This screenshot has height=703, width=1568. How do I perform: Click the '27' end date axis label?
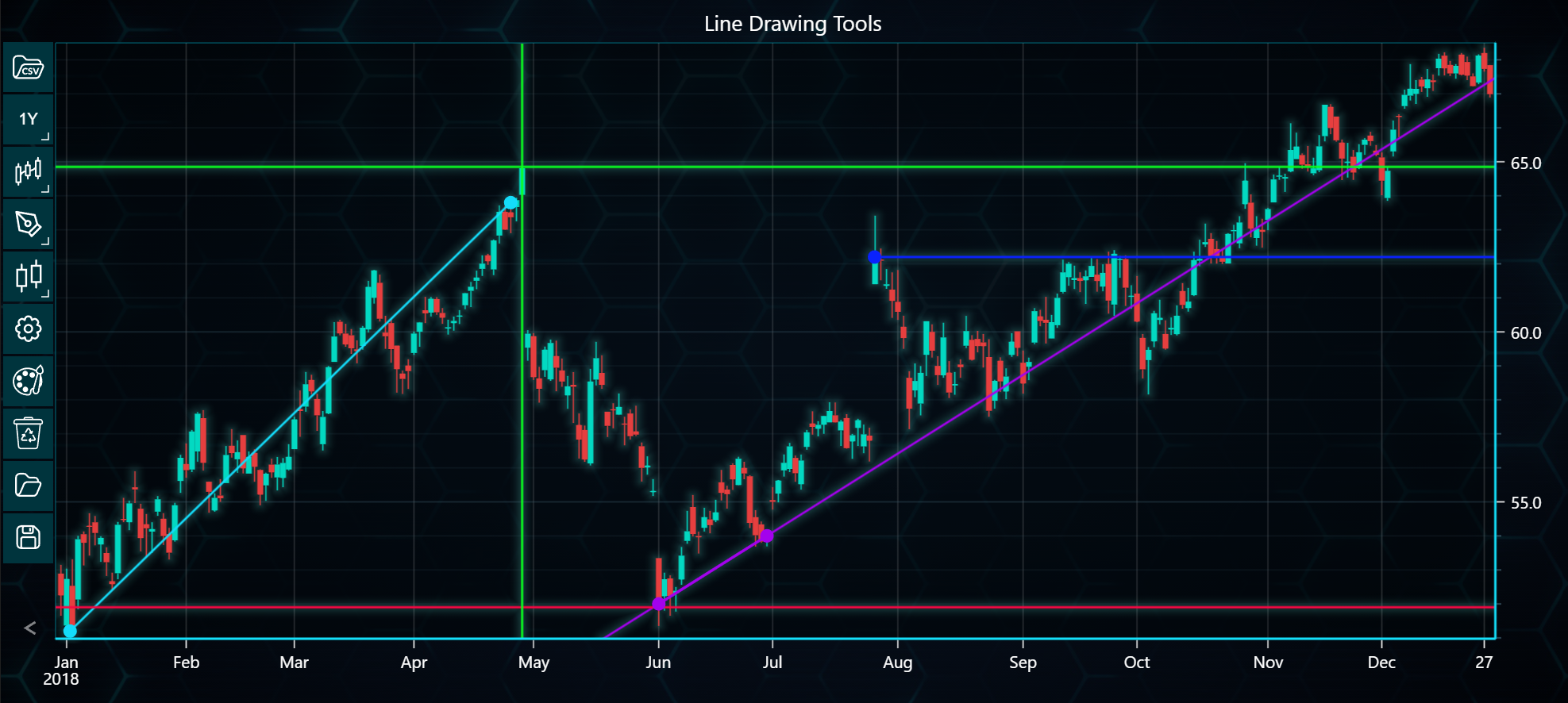click(x=1484, y=663)
